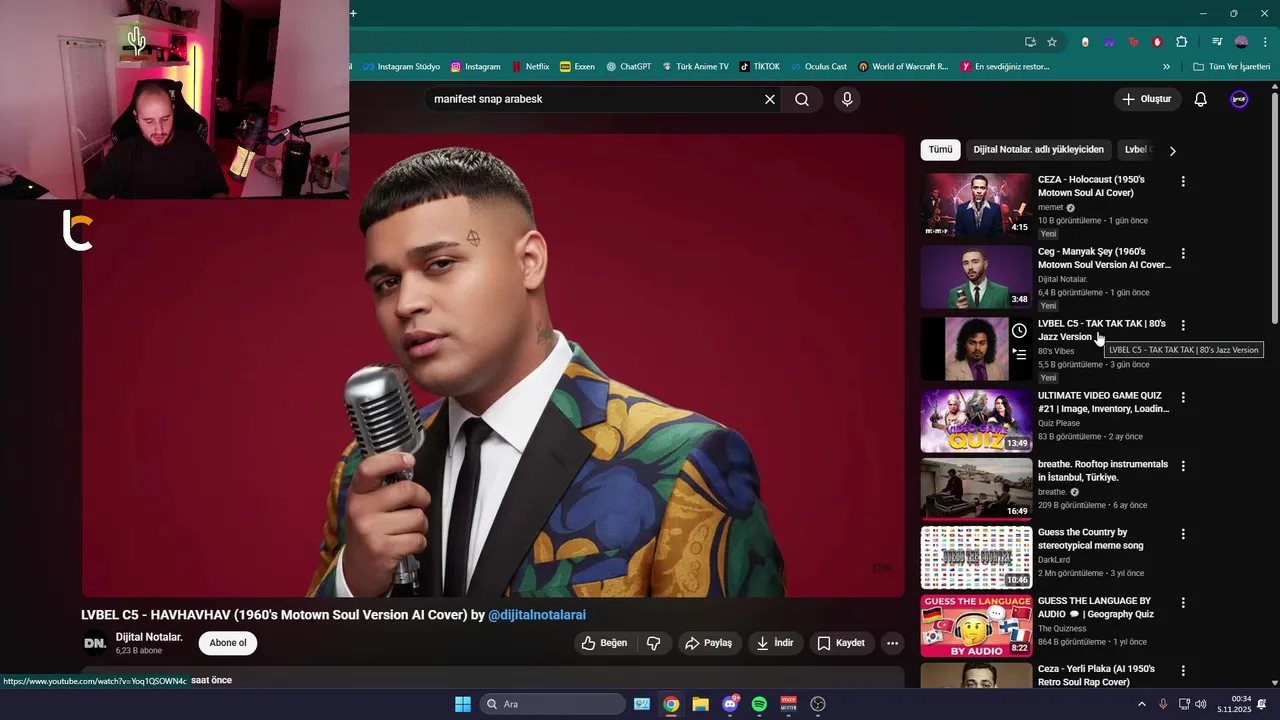The width and height of the screenshot is (1280, 720).
Task: Open options menu for CEZA Holocaust video
Action: click(x=1183, y=182)
